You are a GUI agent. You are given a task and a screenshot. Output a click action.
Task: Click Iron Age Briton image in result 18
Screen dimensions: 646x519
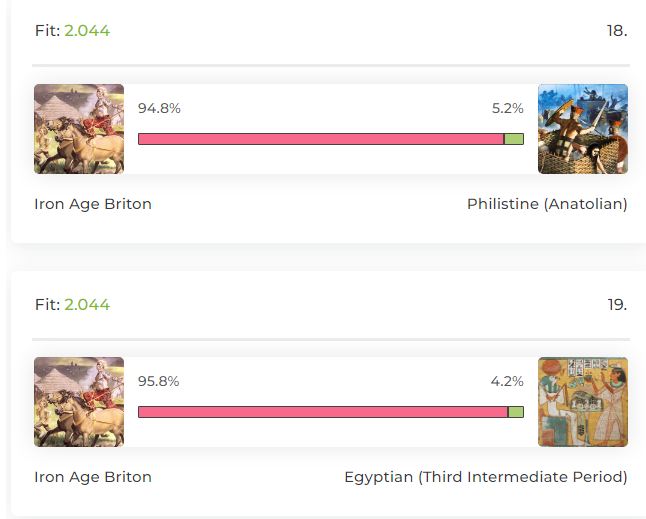(x=79, y=129)
